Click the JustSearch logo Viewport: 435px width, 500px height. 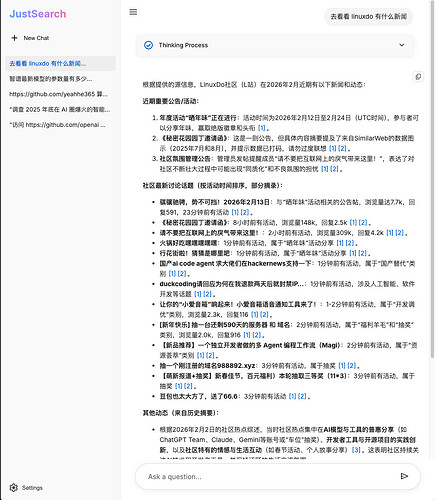point(38,14)
